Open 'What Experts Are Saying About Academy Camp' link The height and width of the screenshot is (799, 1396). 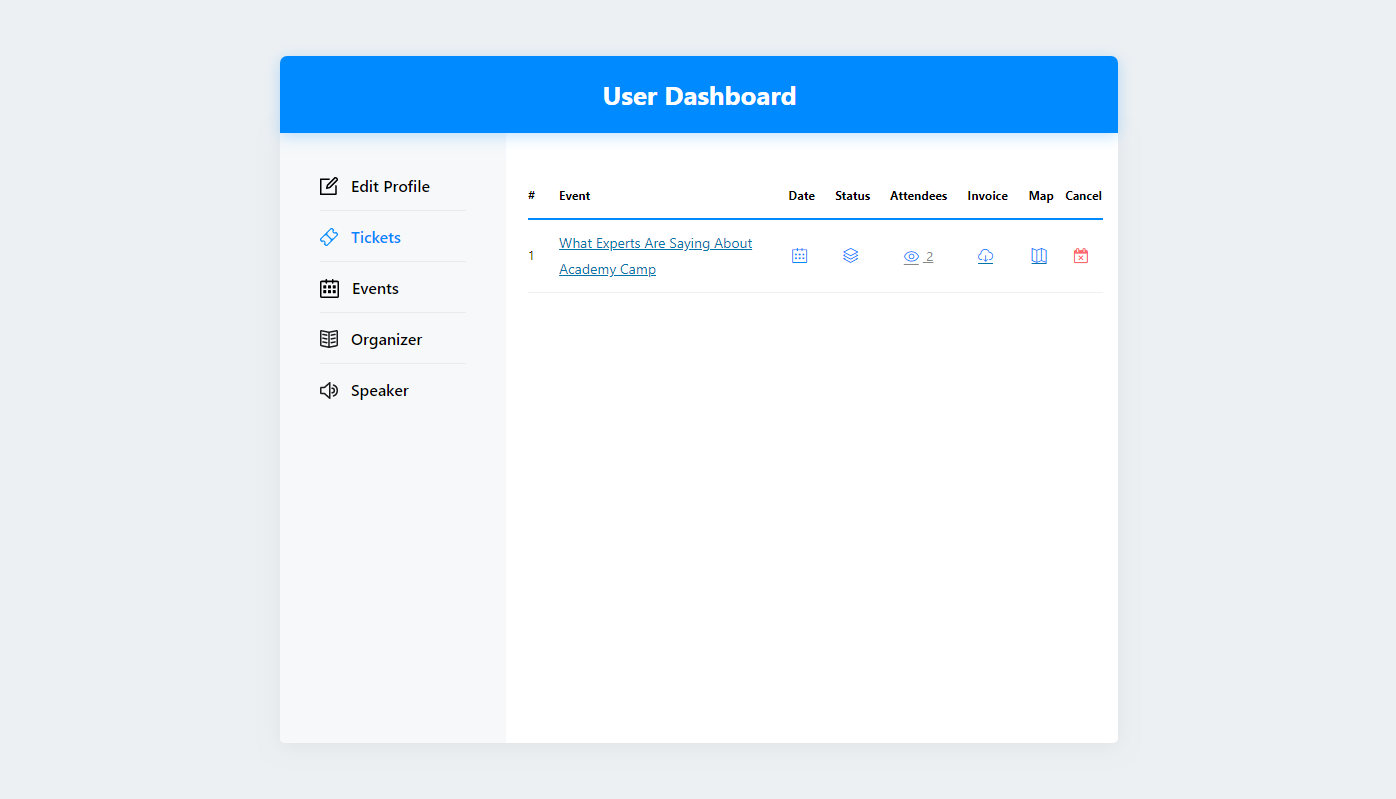656,256
